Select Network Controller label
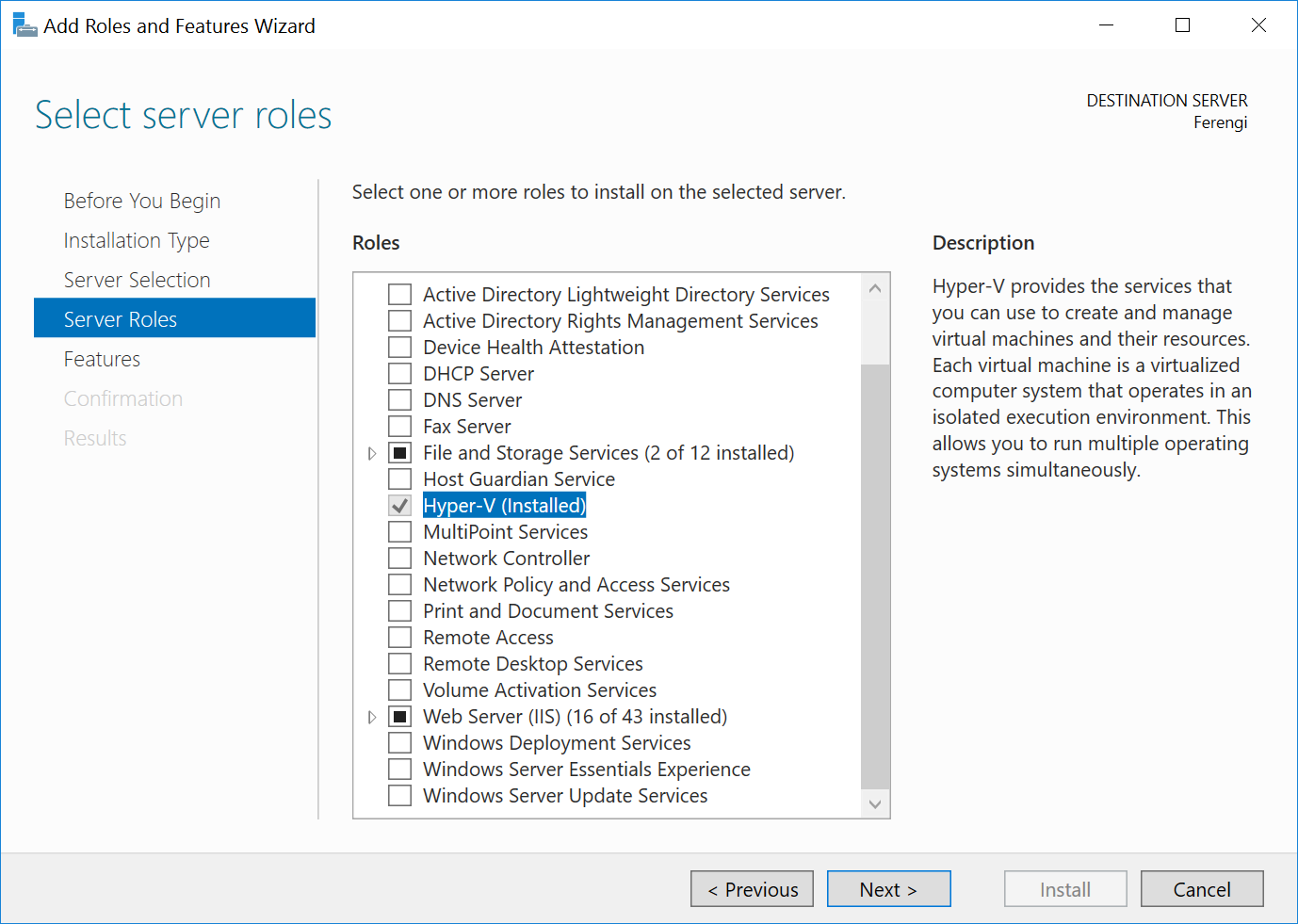The image size is (1298, 924). coord(507,559)
